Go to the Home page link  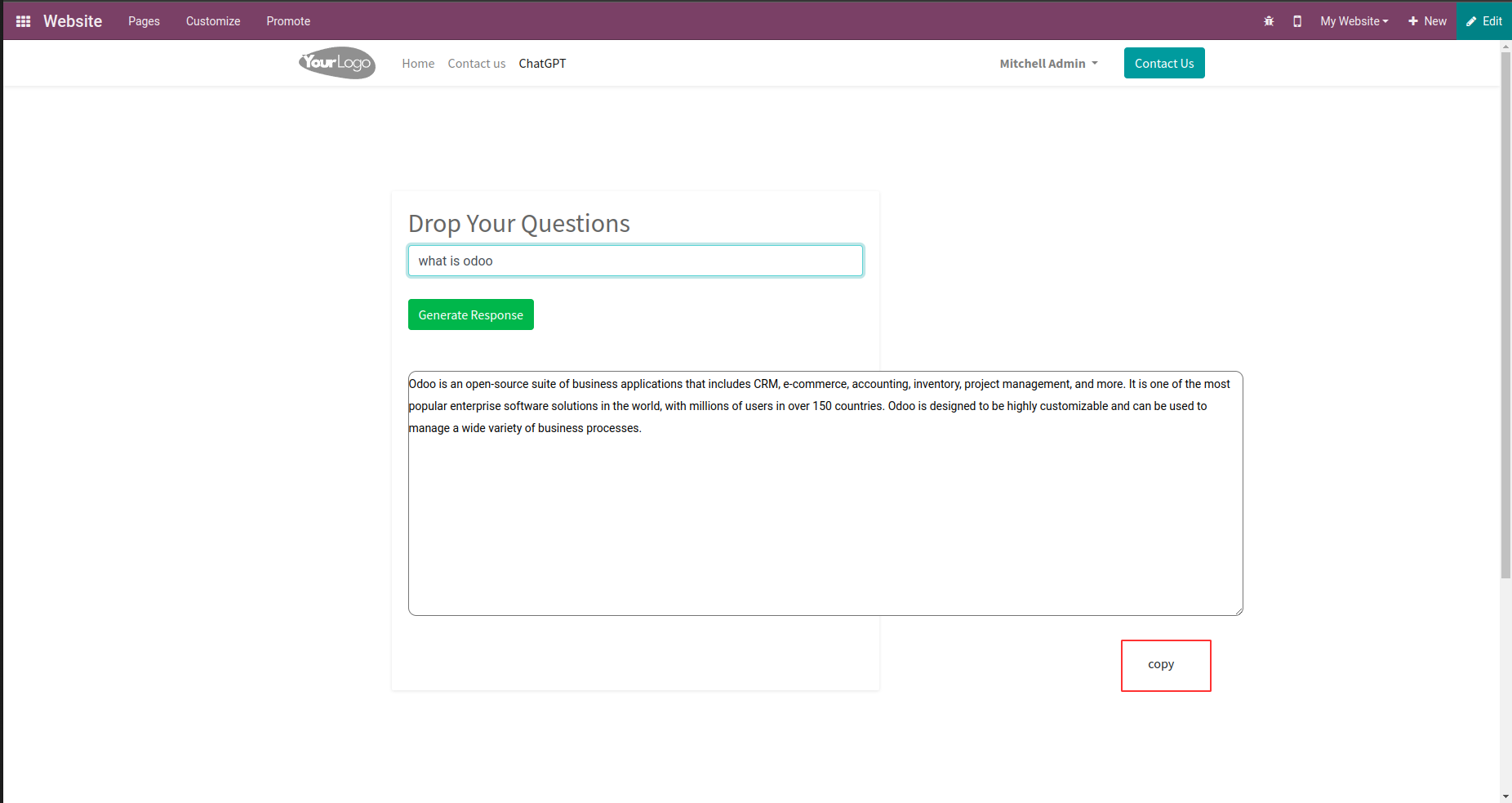point(418,64)
